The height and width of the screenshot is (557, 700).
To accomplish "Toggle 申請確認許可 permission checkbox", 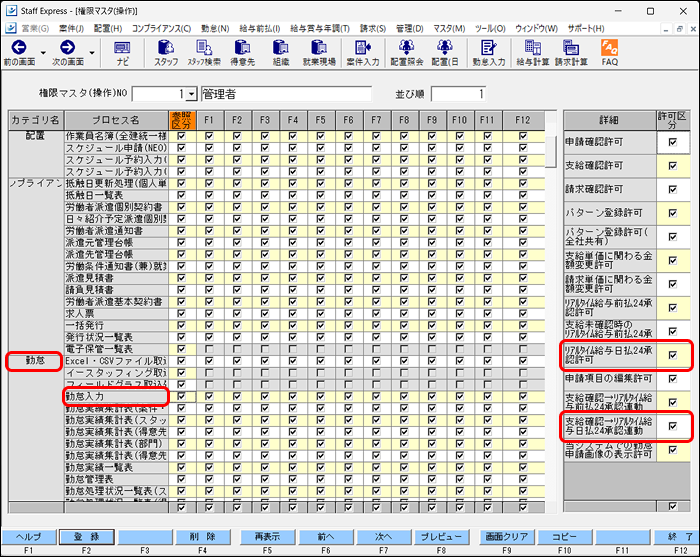I will (672, 142).
